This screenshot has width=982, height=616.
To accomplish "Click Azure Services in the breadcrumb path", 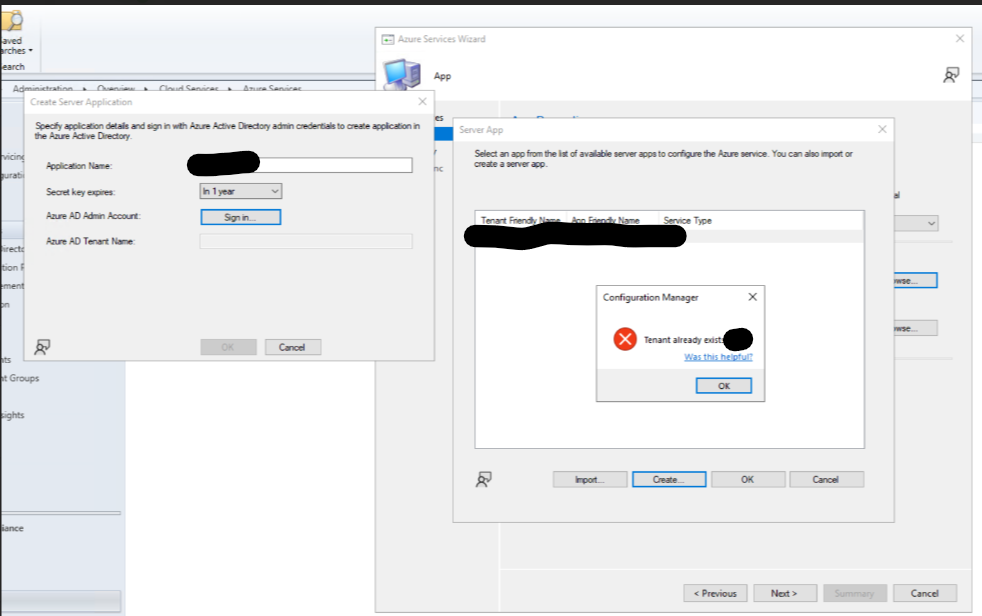I will coord(272,88).
